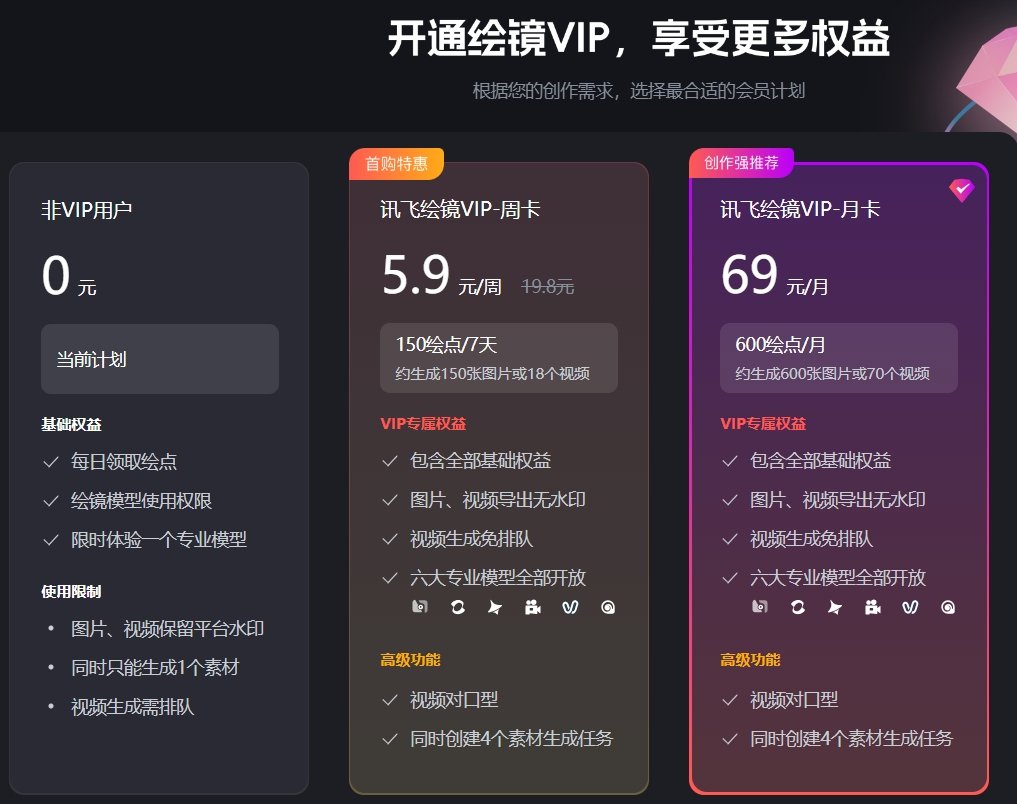1017x804 pixels.
Task: Click 图片、视频导出无水印 in 月卡 card
Action: point(837,499)
